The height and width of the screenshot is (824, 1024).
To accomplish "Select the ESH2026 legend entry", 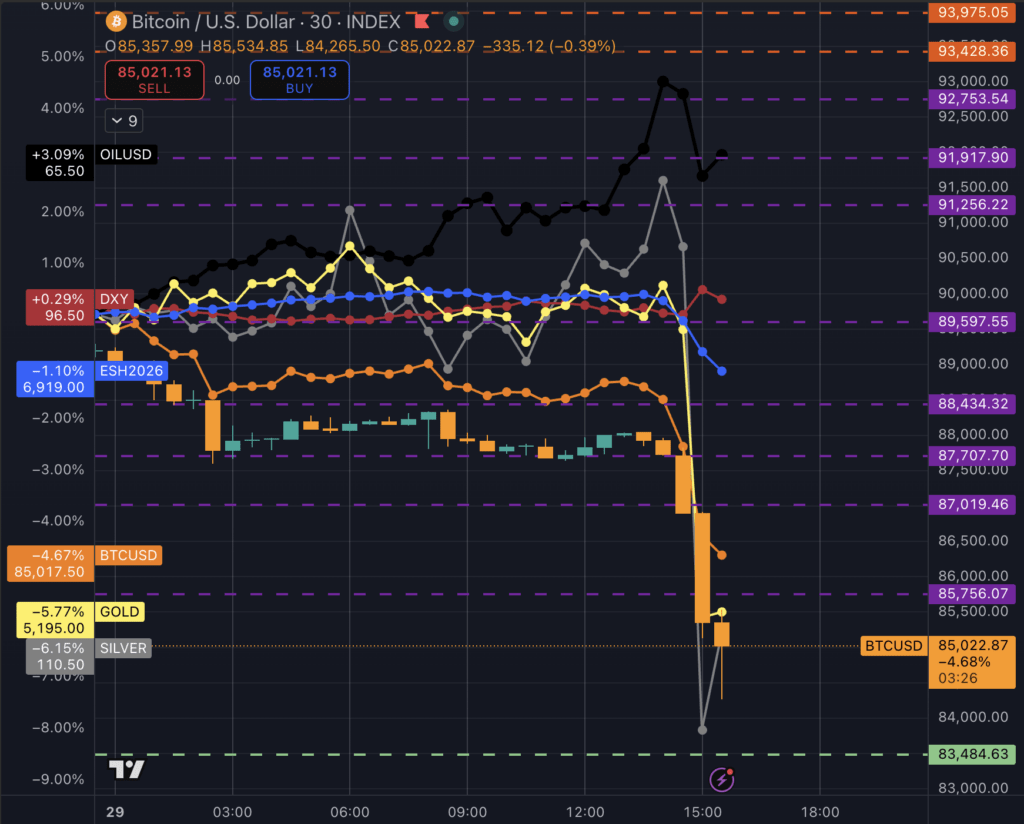I will coord(131,371).
